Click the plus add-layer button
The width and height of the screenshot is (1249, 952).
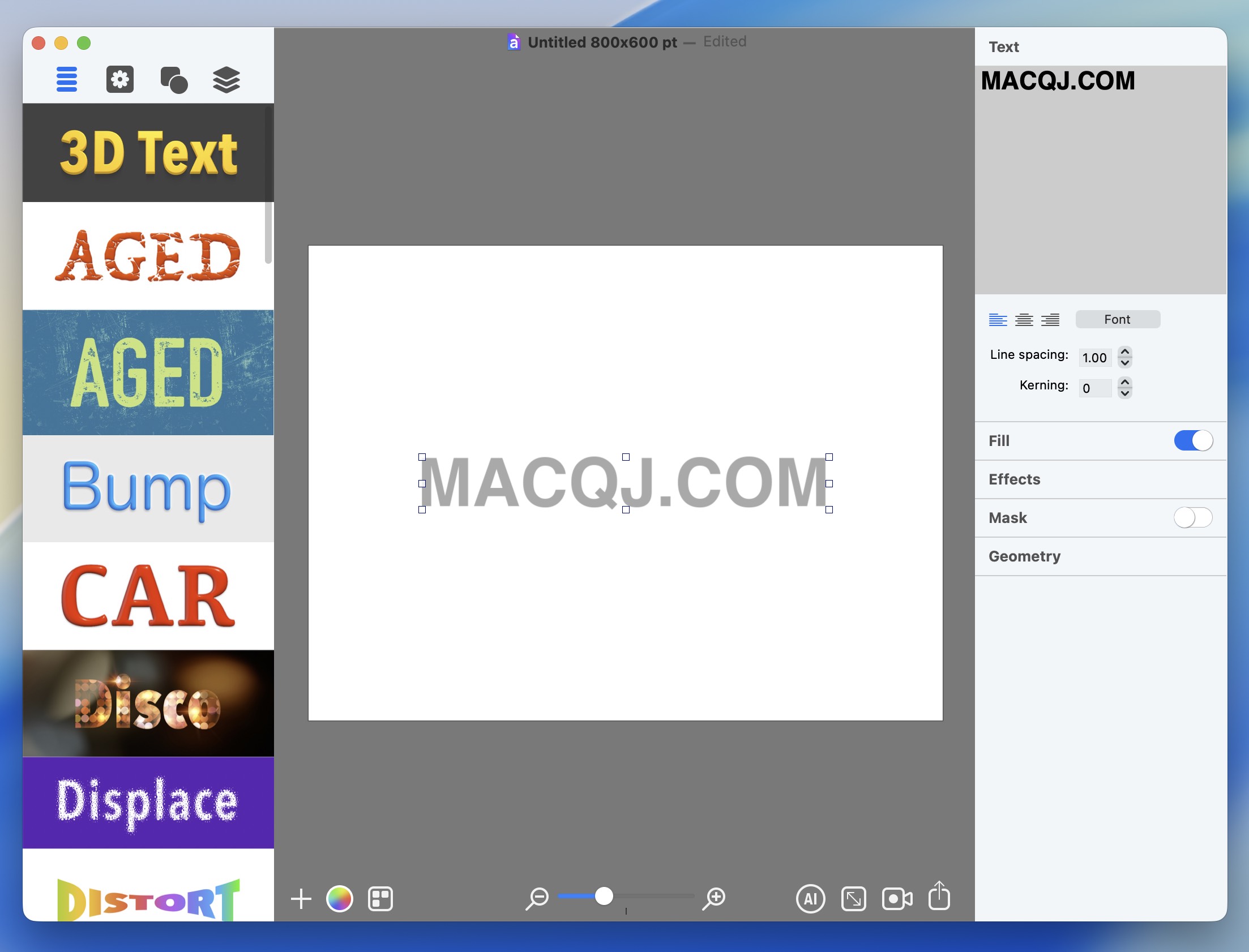(x=301, y=899)
